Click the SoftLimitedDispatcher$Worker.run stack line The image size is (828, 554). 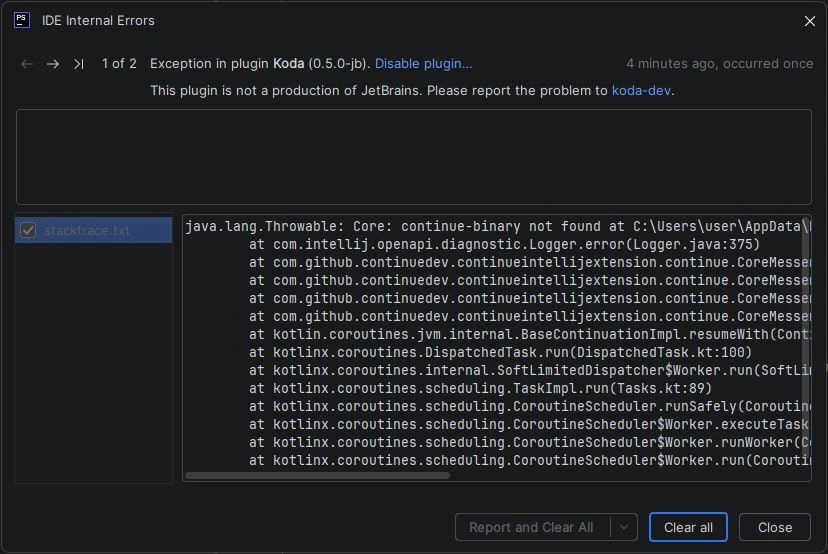530,370
